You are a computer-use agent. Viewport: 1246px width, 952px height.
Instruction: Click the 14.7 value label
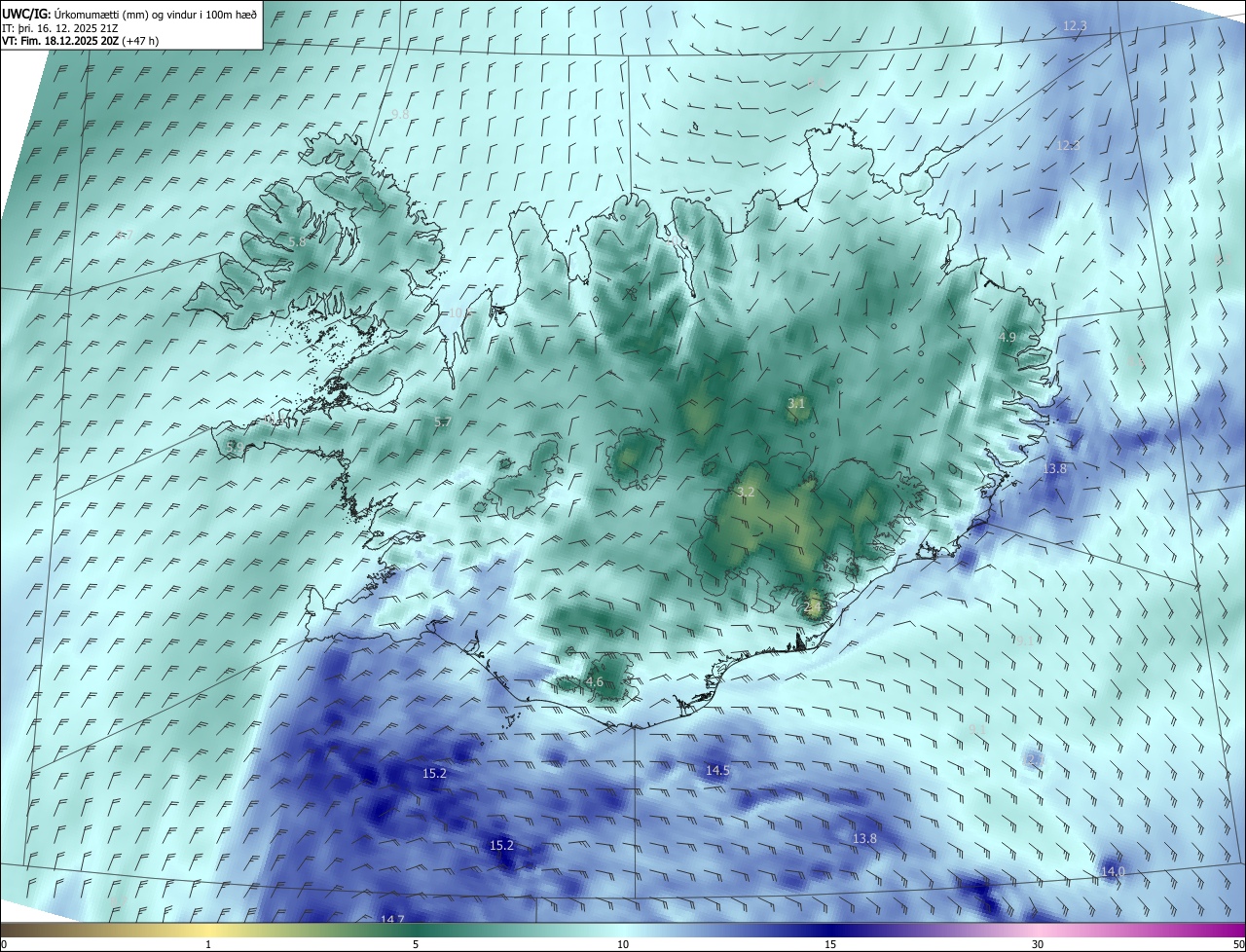point(392,920)
